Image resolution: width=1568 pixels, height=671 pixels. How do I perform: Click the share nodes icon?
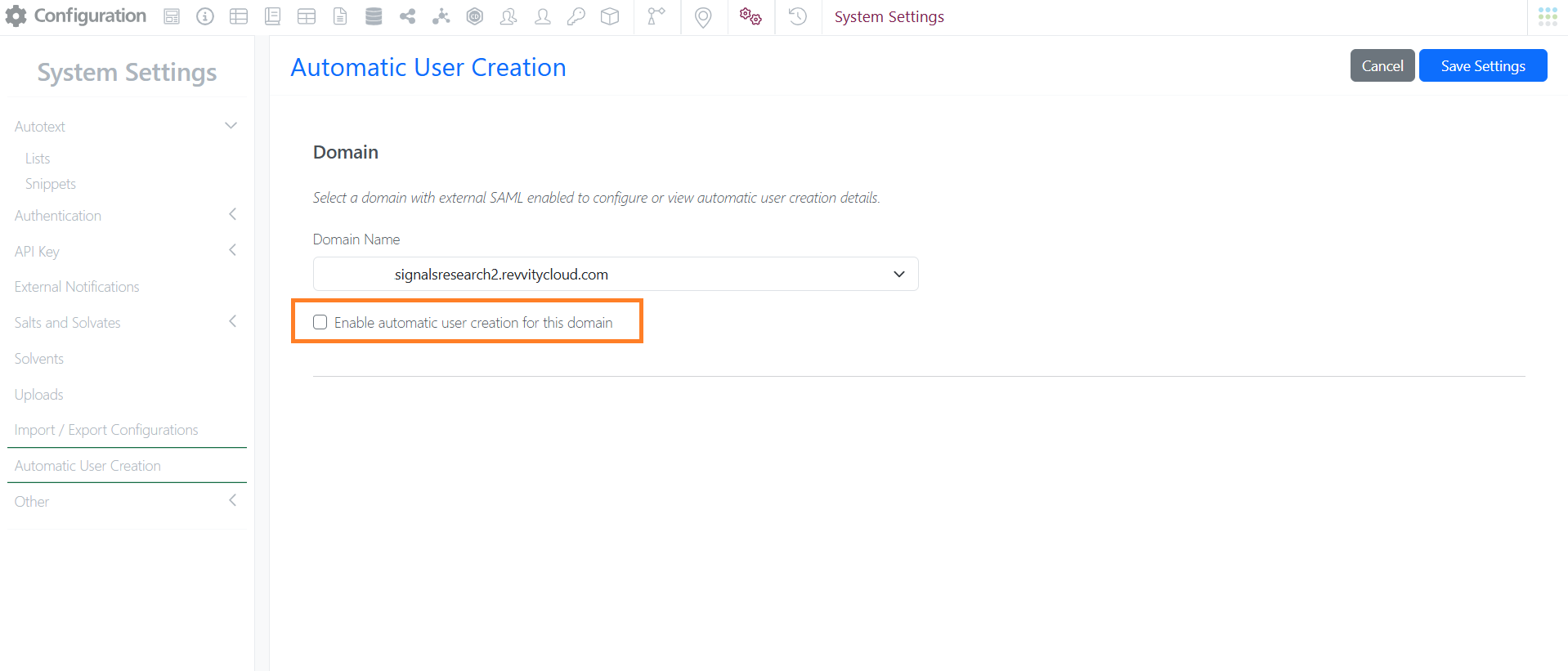tap(407, 16)
